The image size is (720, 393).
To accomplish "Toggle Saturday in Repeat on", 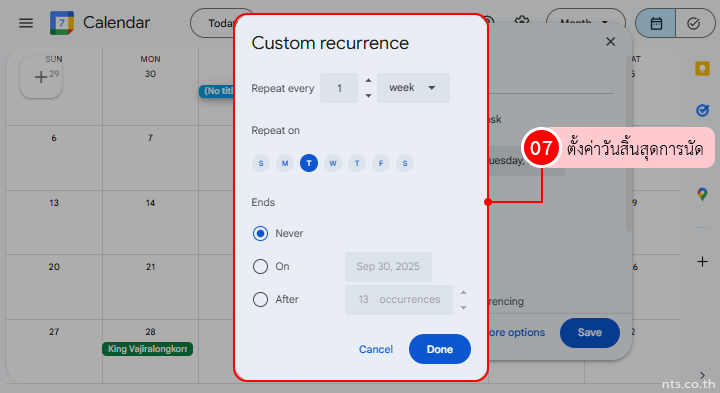I will click(405, 163).
